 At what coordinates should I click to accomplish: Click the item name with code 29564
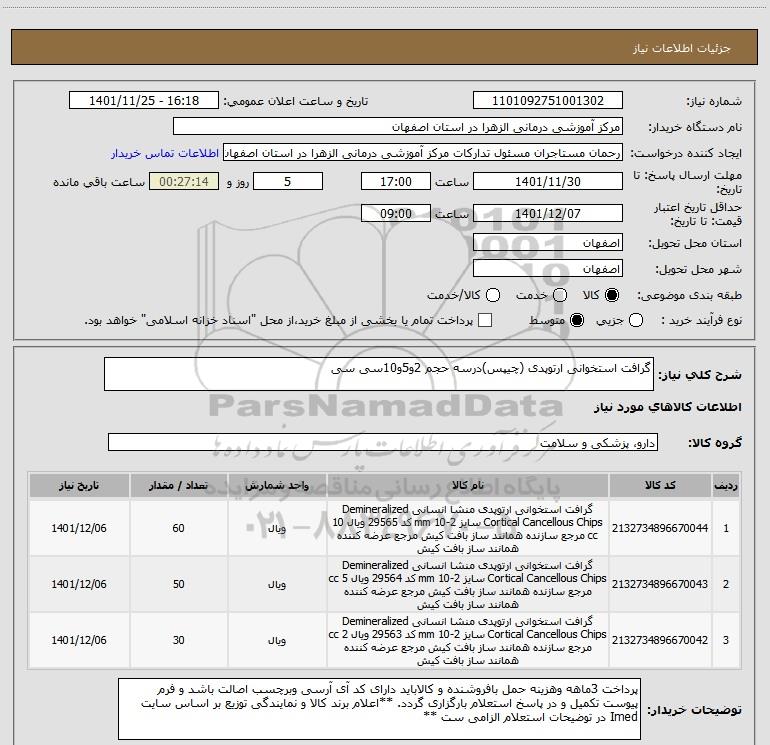(x=468, y=584)
